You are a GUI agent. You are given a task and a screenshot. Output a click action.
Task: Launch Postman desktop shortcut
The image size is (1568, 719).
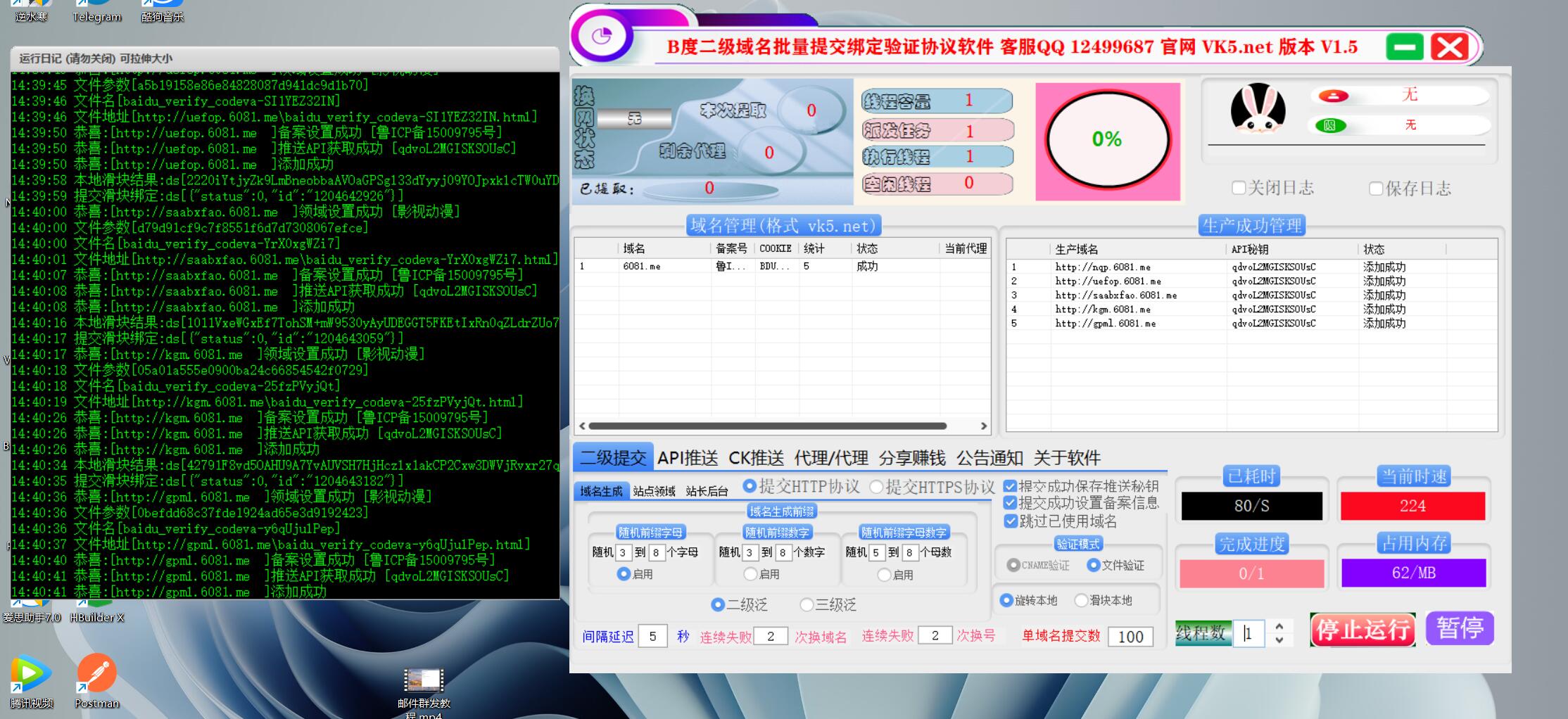tap(96, 680)
